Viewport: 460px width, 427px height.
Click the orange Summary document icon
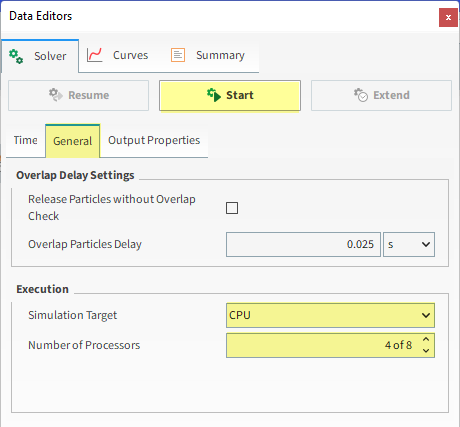click(x=178, y=55)
